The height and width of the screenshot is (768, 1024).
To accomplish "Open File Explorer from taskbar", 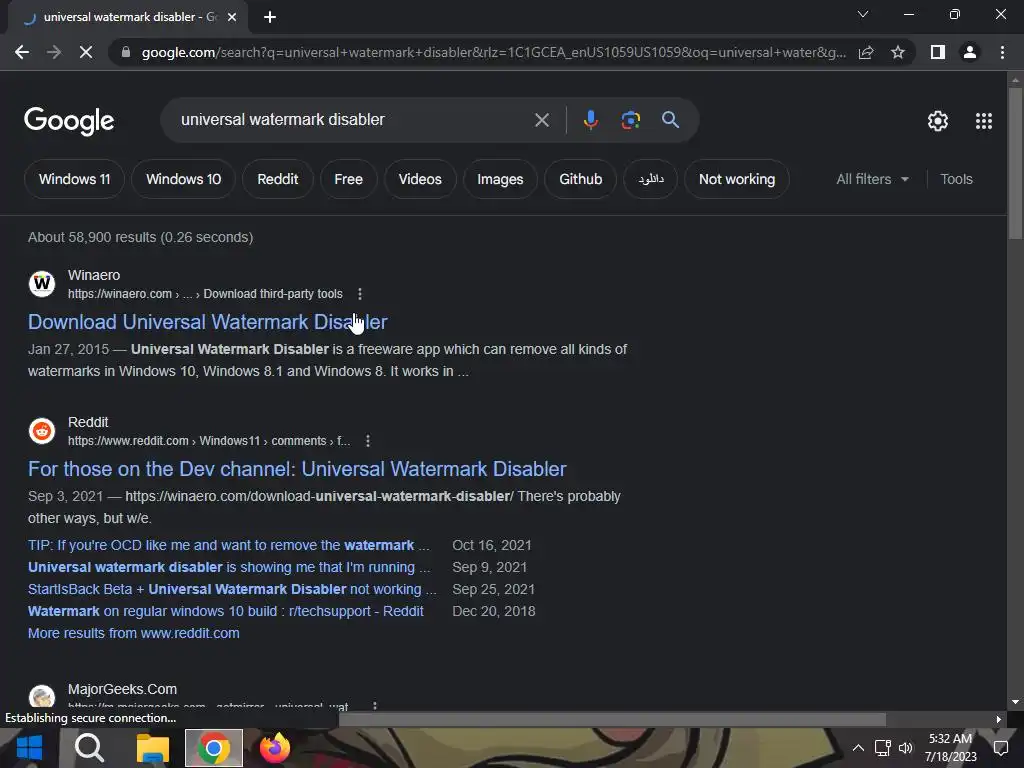I will pos(152,748).
